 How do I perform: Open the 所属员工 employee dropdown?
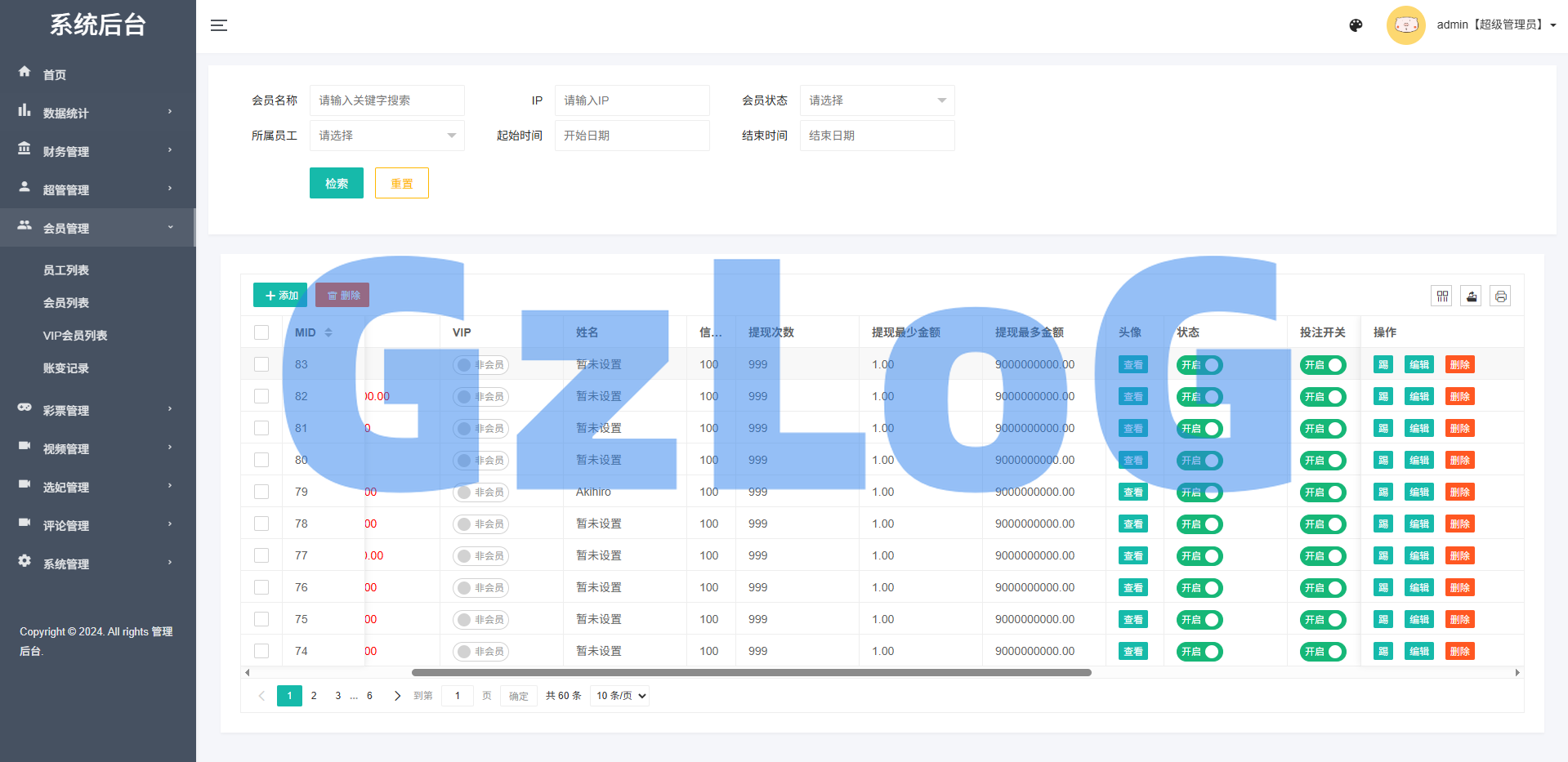(x=386, y=136)
